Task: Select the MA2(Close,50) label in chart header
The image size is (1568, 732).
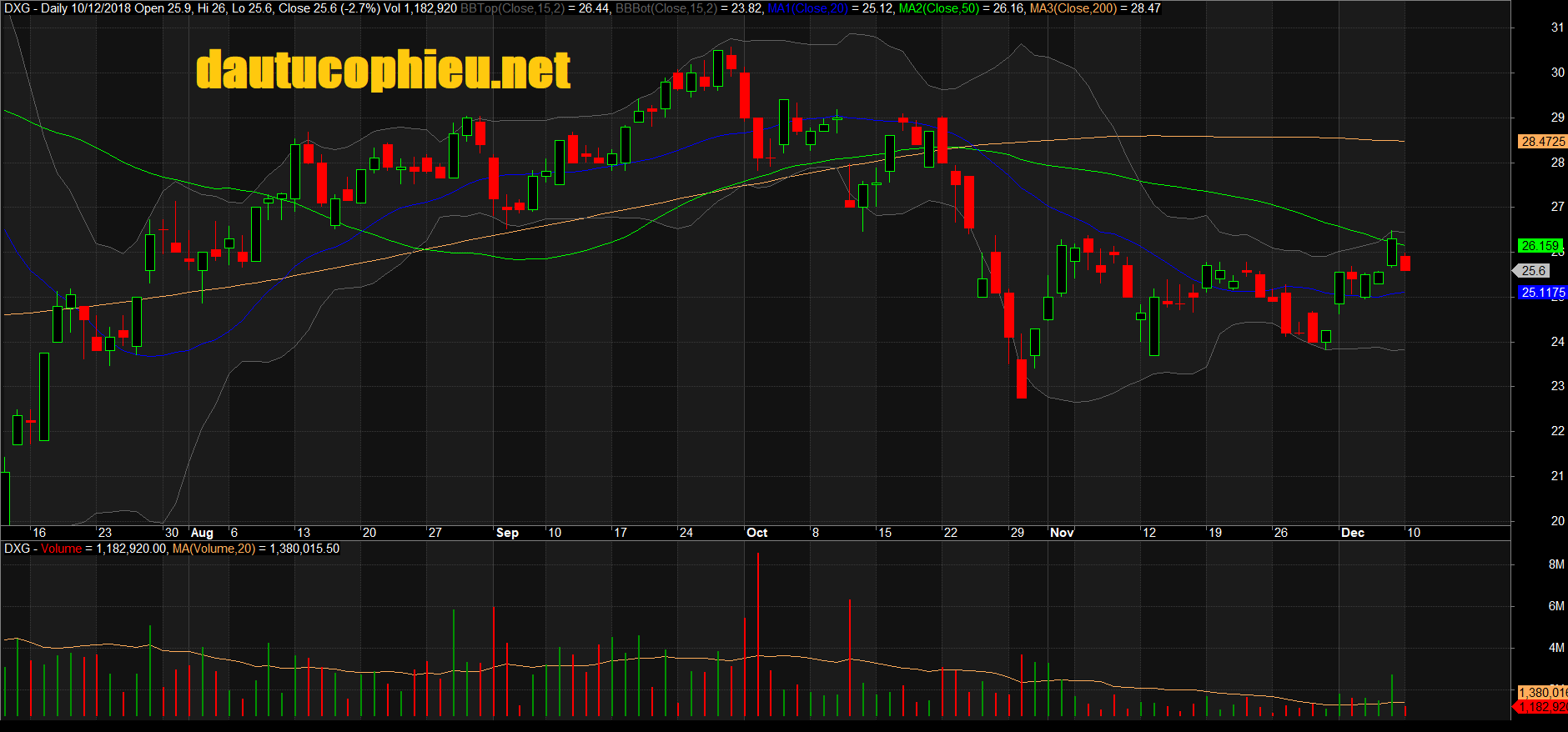Action: point(938,8)
